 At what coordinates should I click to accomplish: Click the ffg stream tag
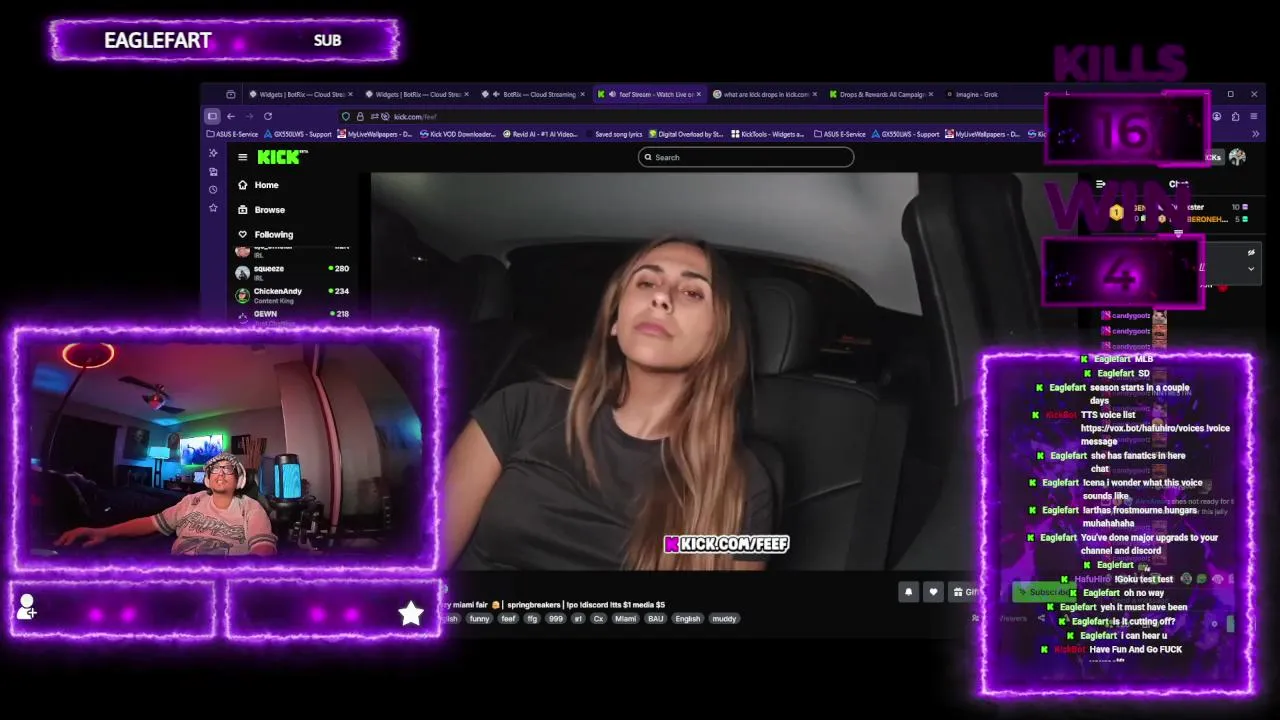point(532,619)
